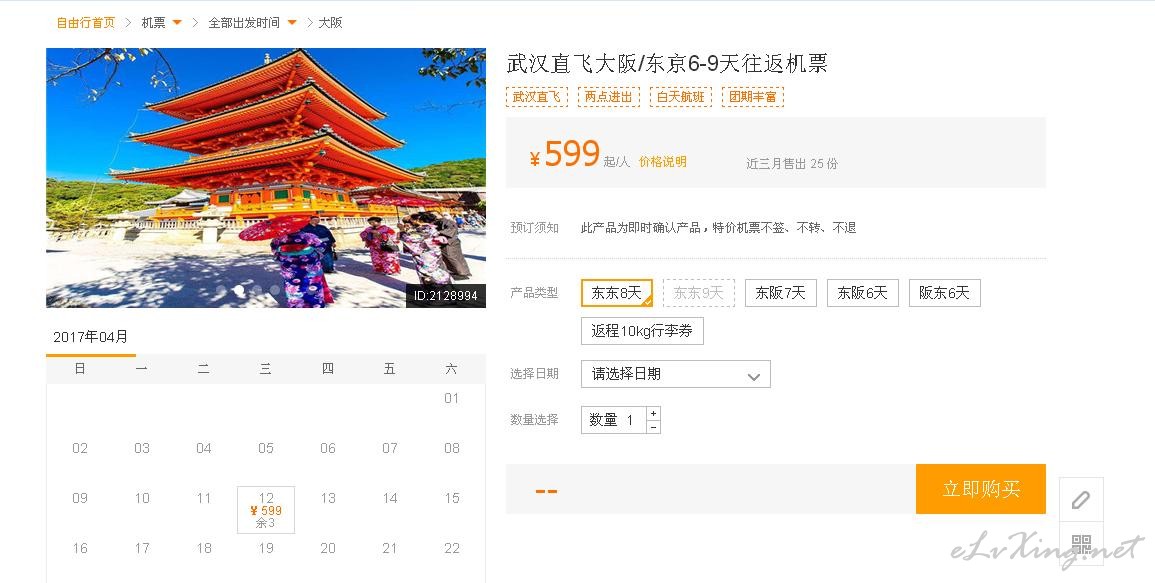The height and width of the screenshot is (583, 1155).
Task: Click the 立即购买 button
Action: (980, 489)
